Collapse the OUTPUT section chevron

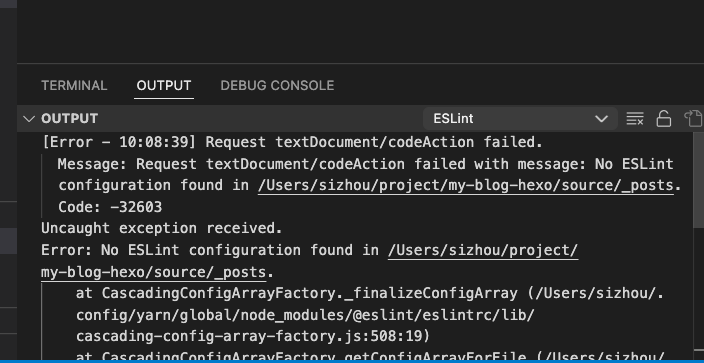point(29,119)
